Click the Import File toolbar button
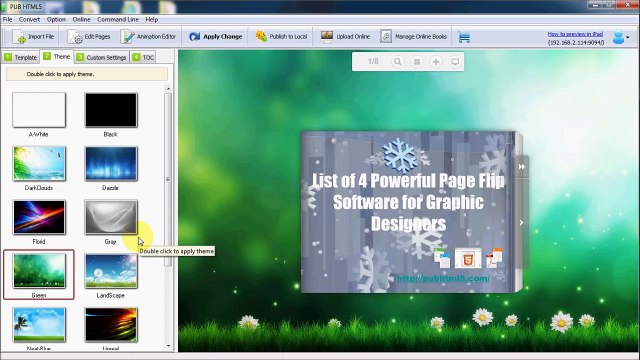Viewport: 640px width, 360px height. 33,37
